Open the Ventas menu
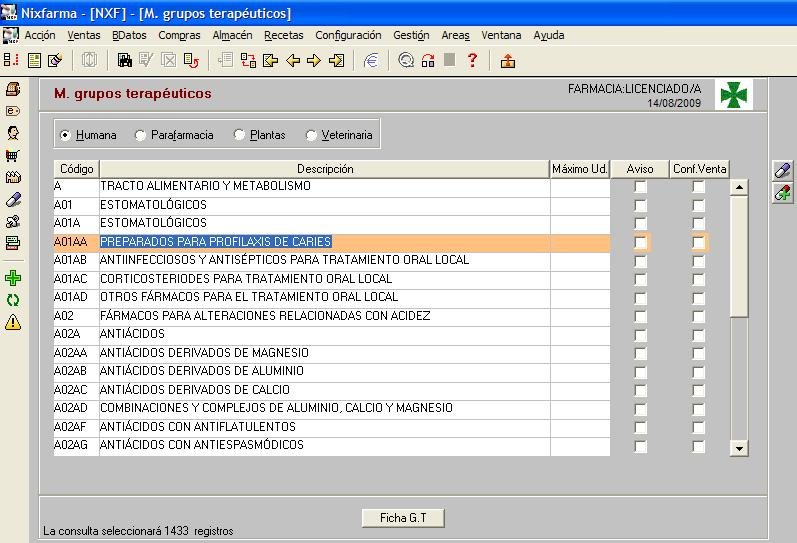This screenshot has height=543, width=797. pyautogui.click(x=84, y=35)
